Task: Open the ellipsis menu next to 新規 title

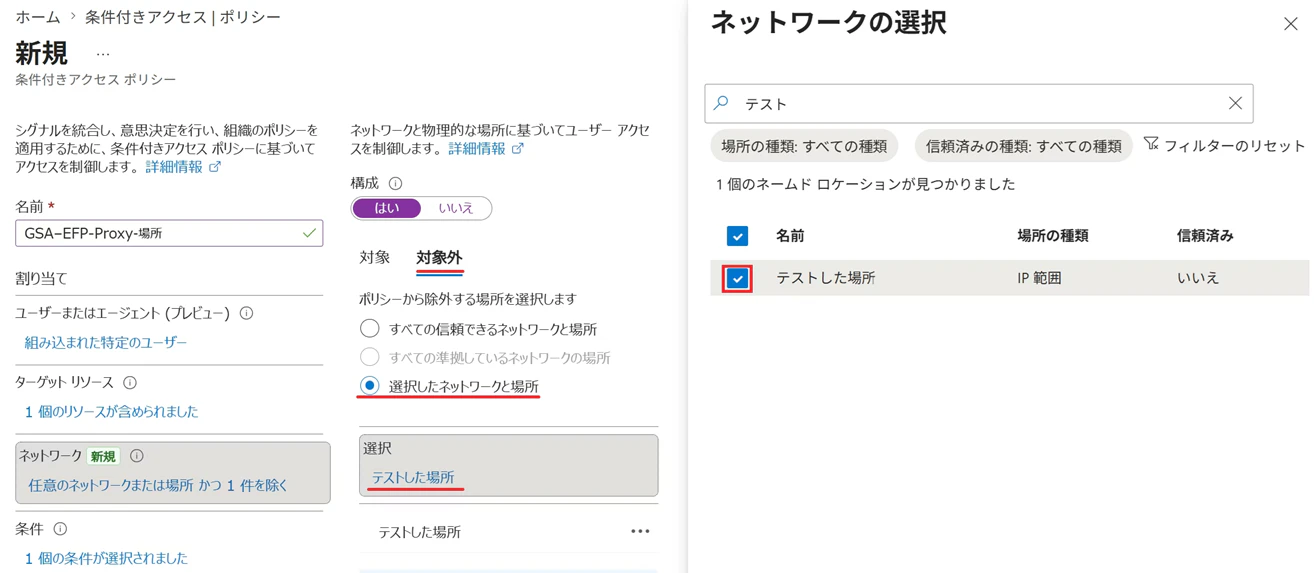Action: 103,54
